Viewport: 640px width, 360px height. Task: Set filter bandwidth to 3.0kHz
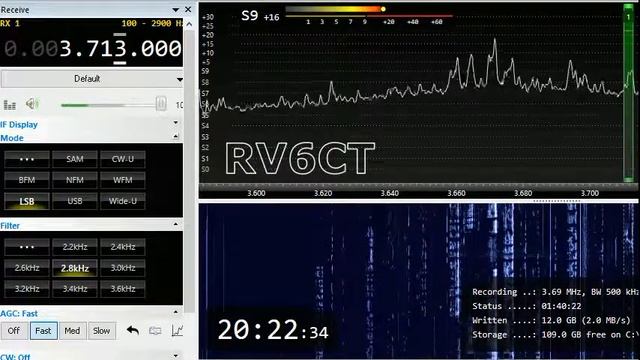(x=122, y=268)
